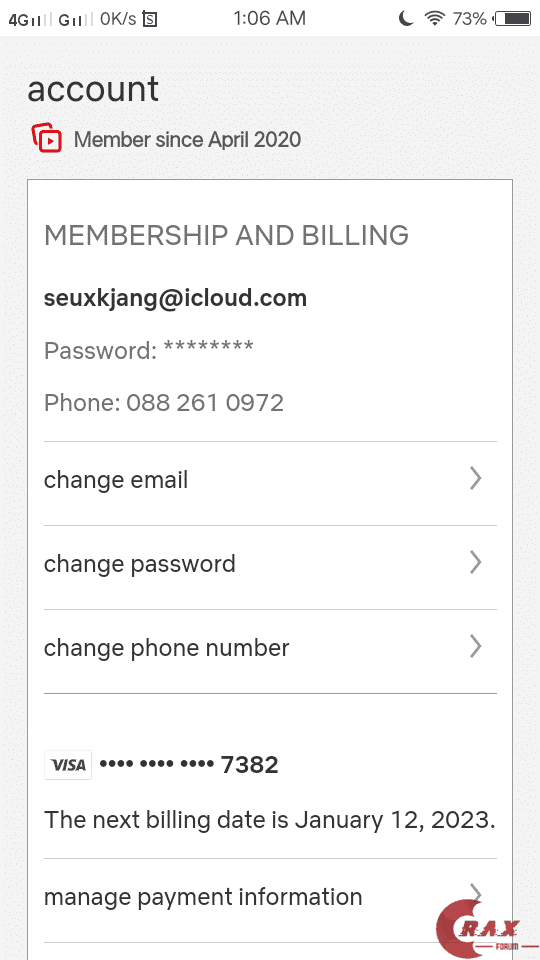The width and height of the screenshot is (540, 960).
Task: Open the chevron beside change password
Action: coord(476,563)
